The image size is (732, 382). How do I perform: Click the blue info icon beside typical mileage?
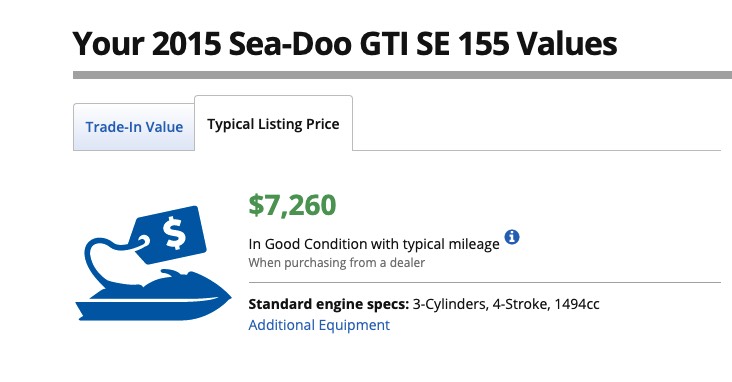(512, 237)
